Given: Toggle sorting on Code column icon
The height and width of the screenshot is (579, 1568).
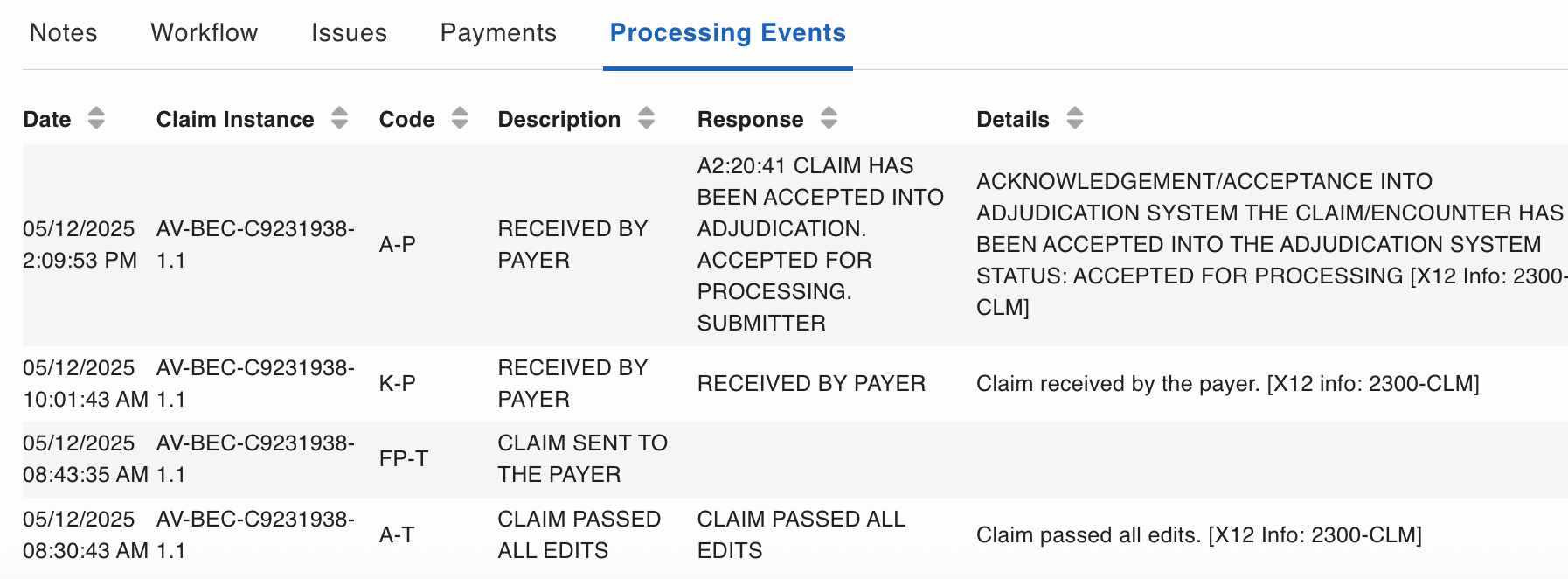Looking at the screenshot, I should coord(460,118).
